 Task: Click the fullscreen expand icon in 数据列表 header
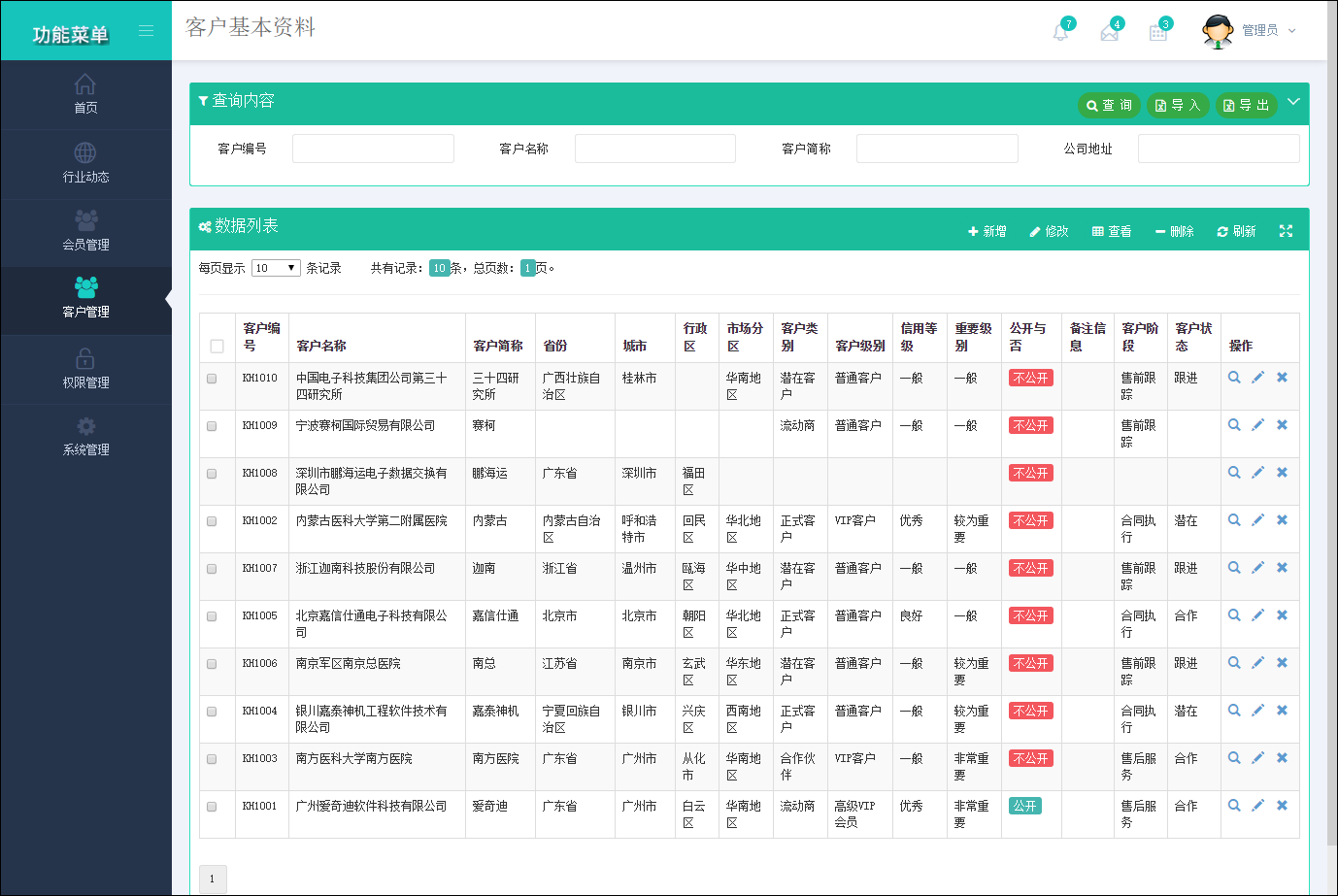1286,231
